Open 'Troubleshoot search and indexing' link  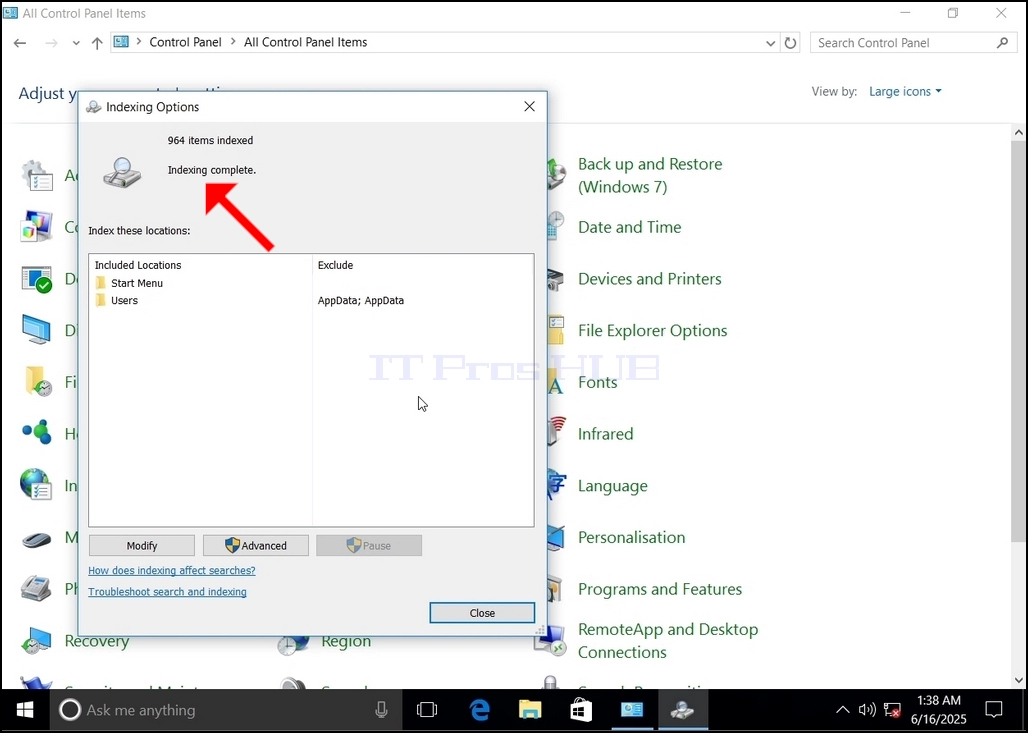[167, 591]
